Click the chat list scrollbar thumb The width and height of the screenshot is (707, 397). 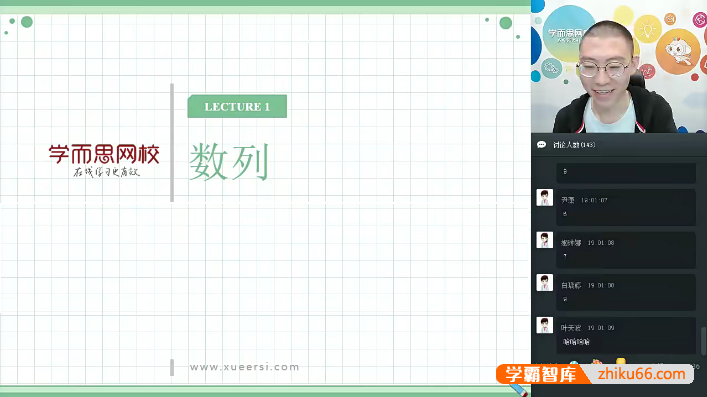pos(703,341)
